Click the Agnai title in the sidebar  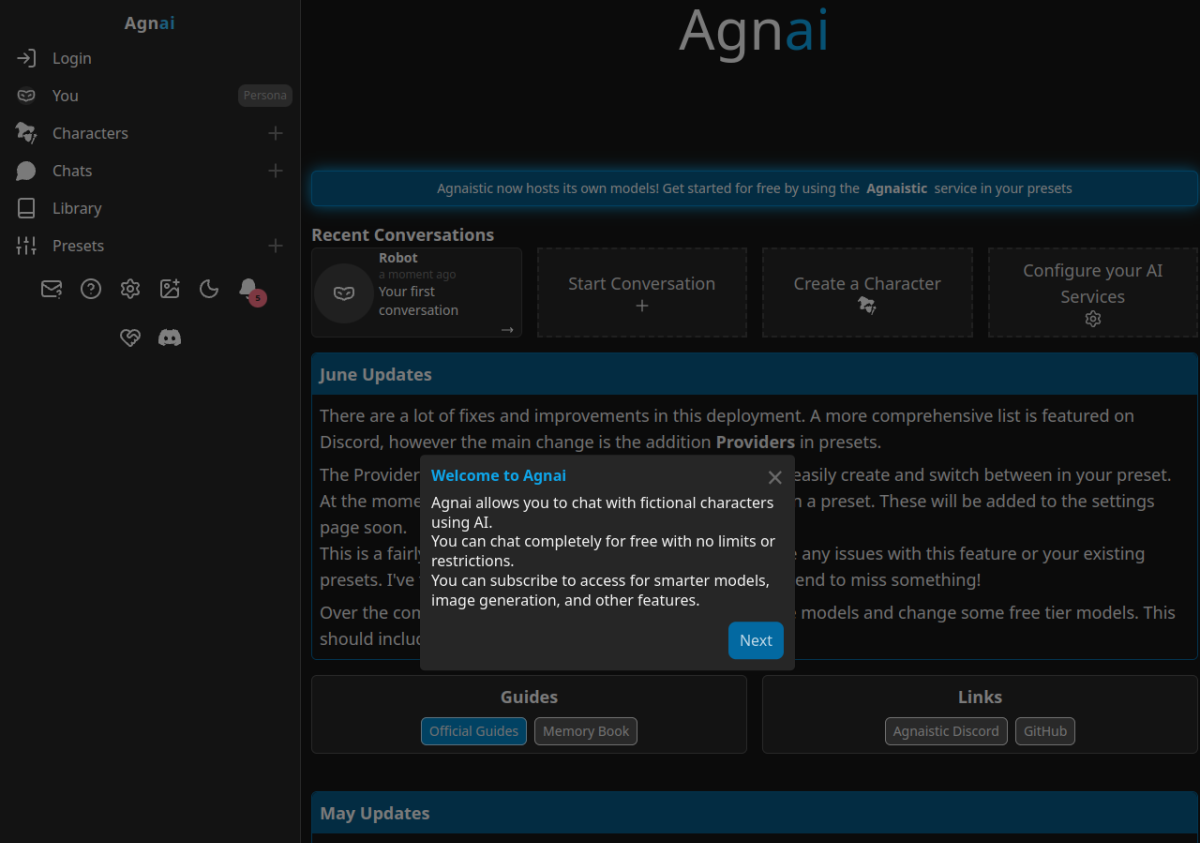[x=150, y=22]
